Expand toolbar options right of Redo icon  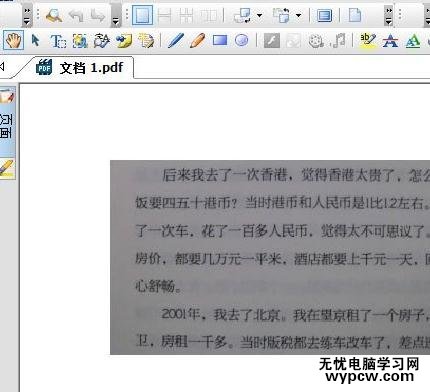pyautogui.click(x=115, y=17)
